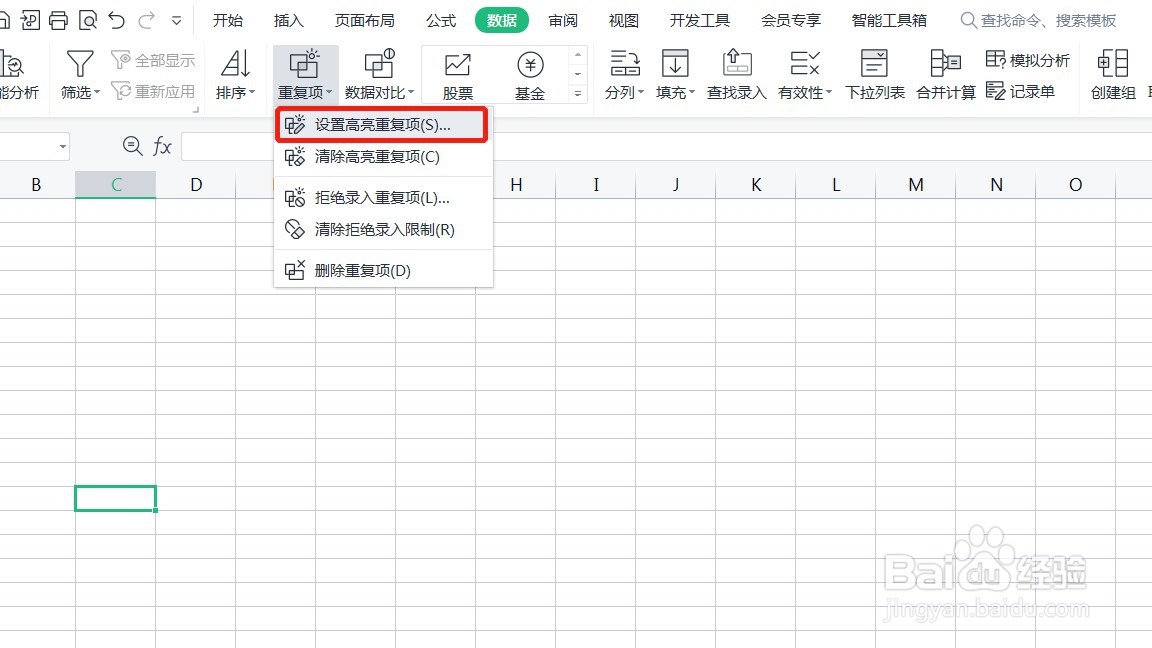The height and width of the screenshot is (648, 1152).
Task: Open the 开始 tab
Action: pos(228,21)
